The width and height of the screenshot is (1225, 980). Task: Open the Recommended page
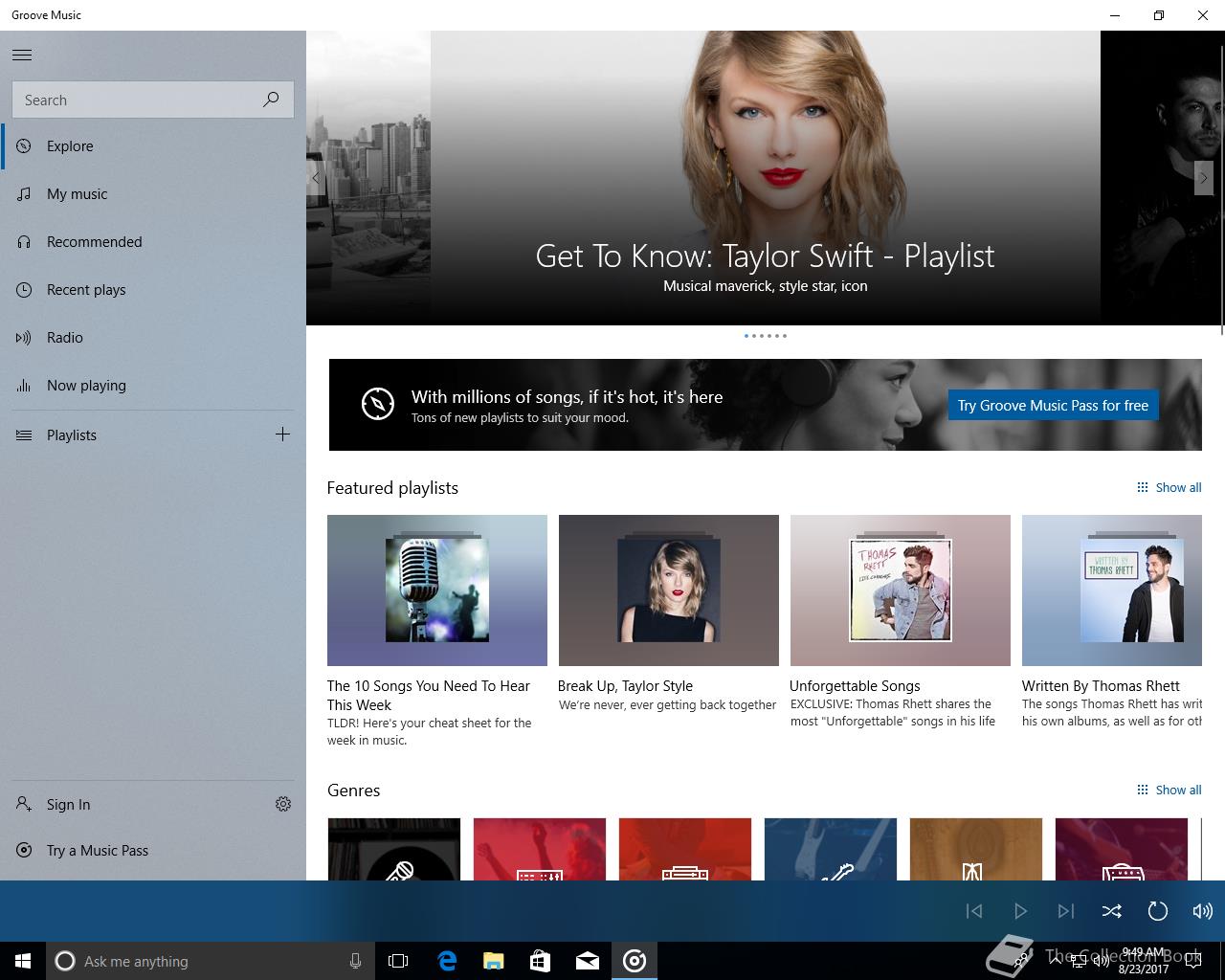(x=153, y=242)
